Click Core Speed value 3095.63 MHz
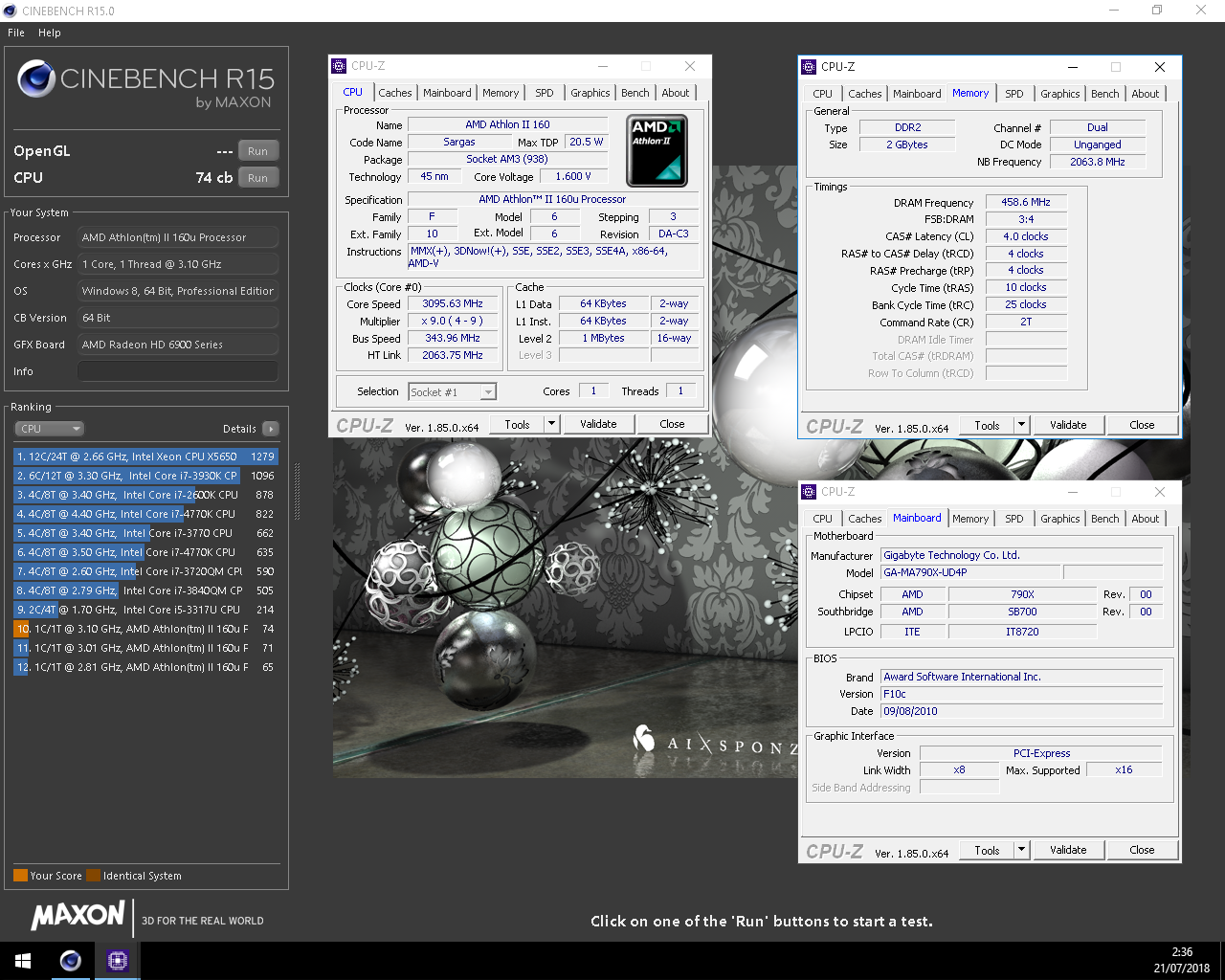Image resolution: width=1225 pixels, height=980 pixels. point(453,303)
